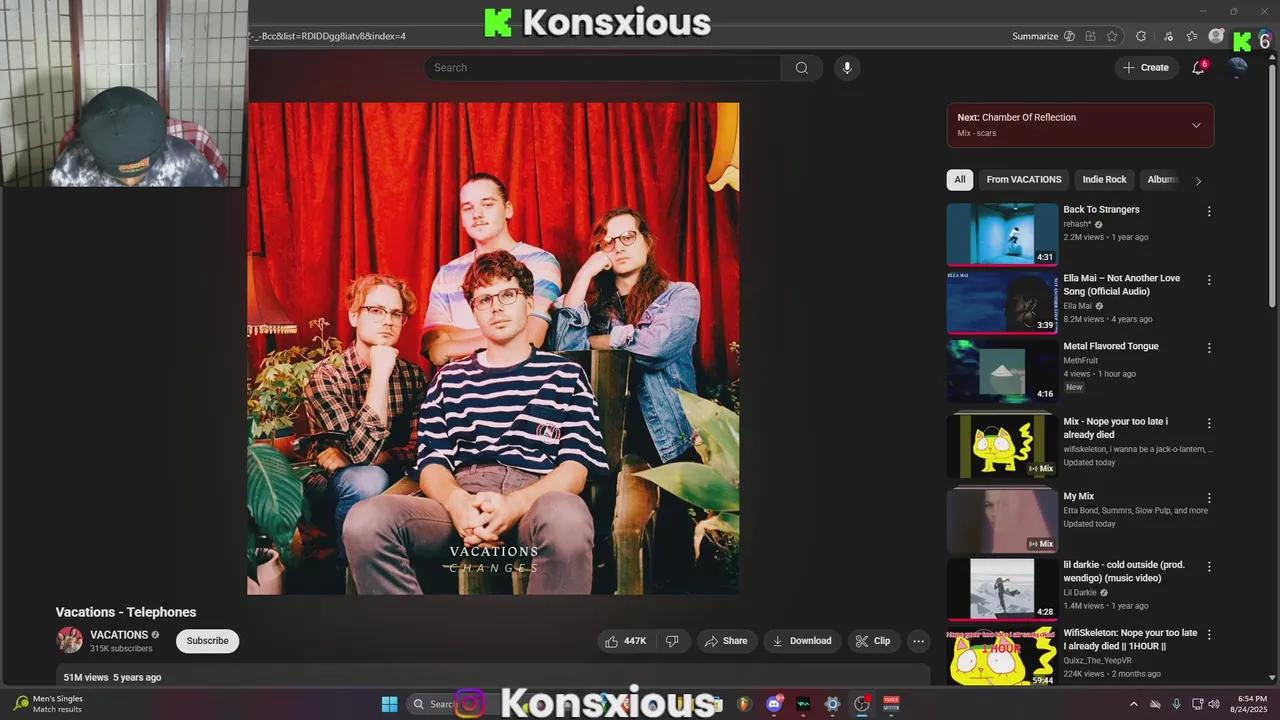
Task: Click the split screen icon in address bar
Action: click(1091, 36)
